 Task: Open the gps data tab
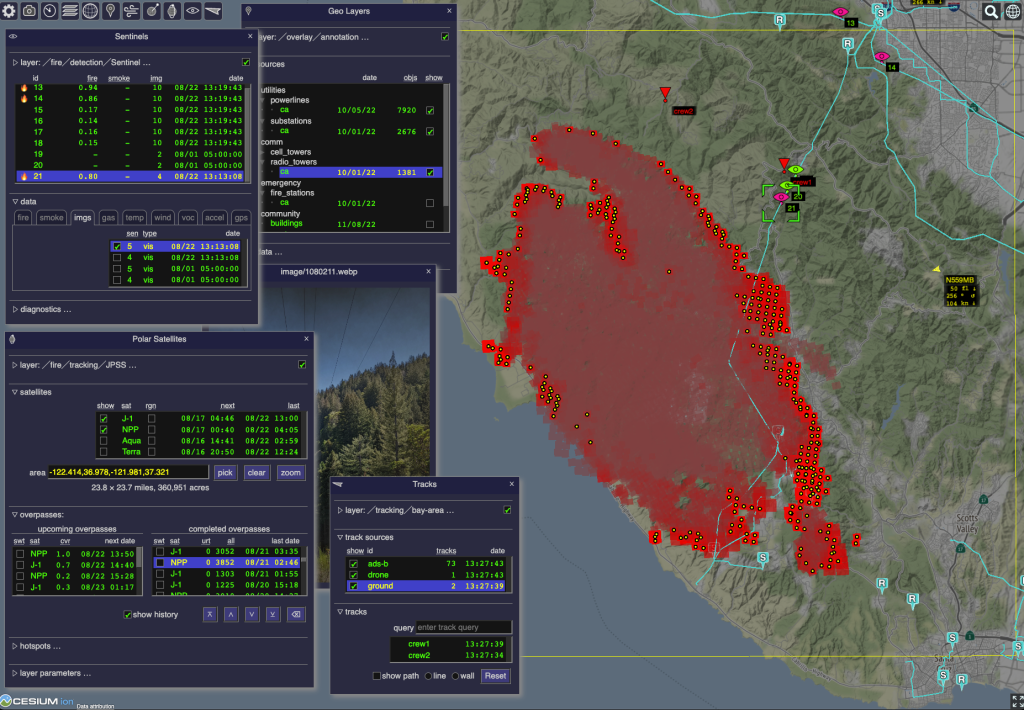pyautogui.click(x=241, y=218)
